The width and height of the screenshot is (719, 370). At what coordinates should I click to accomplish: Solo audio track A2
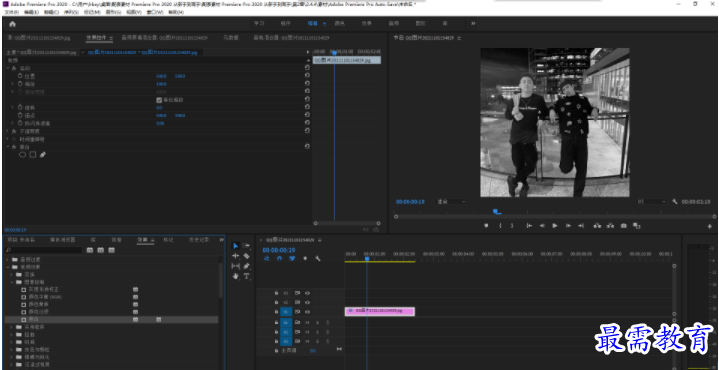pyautogui.click(x=317, y=332)
